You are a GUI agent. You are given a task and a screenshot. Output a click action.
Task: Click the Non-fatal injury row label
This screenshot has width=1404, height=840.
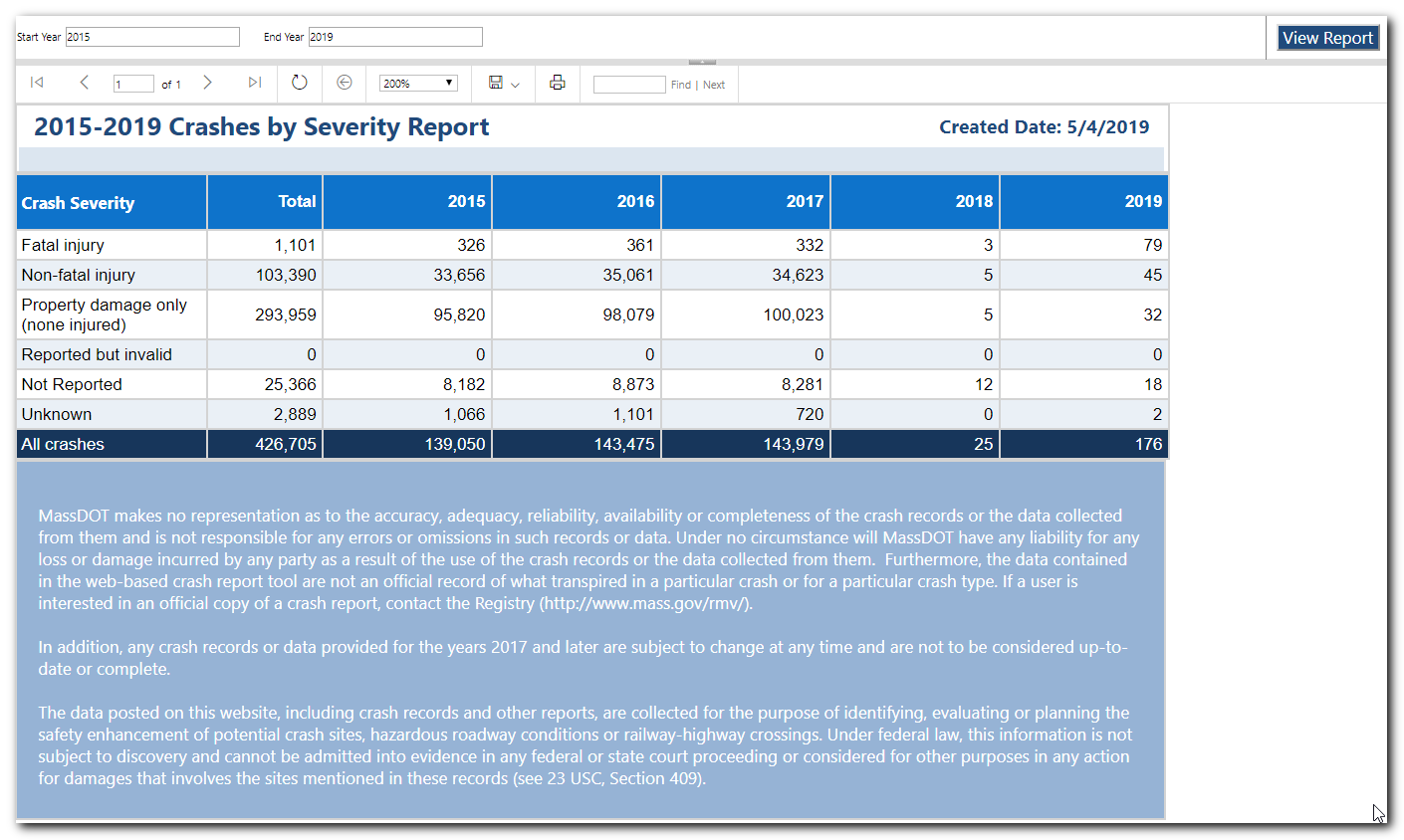tap(78, 275)
